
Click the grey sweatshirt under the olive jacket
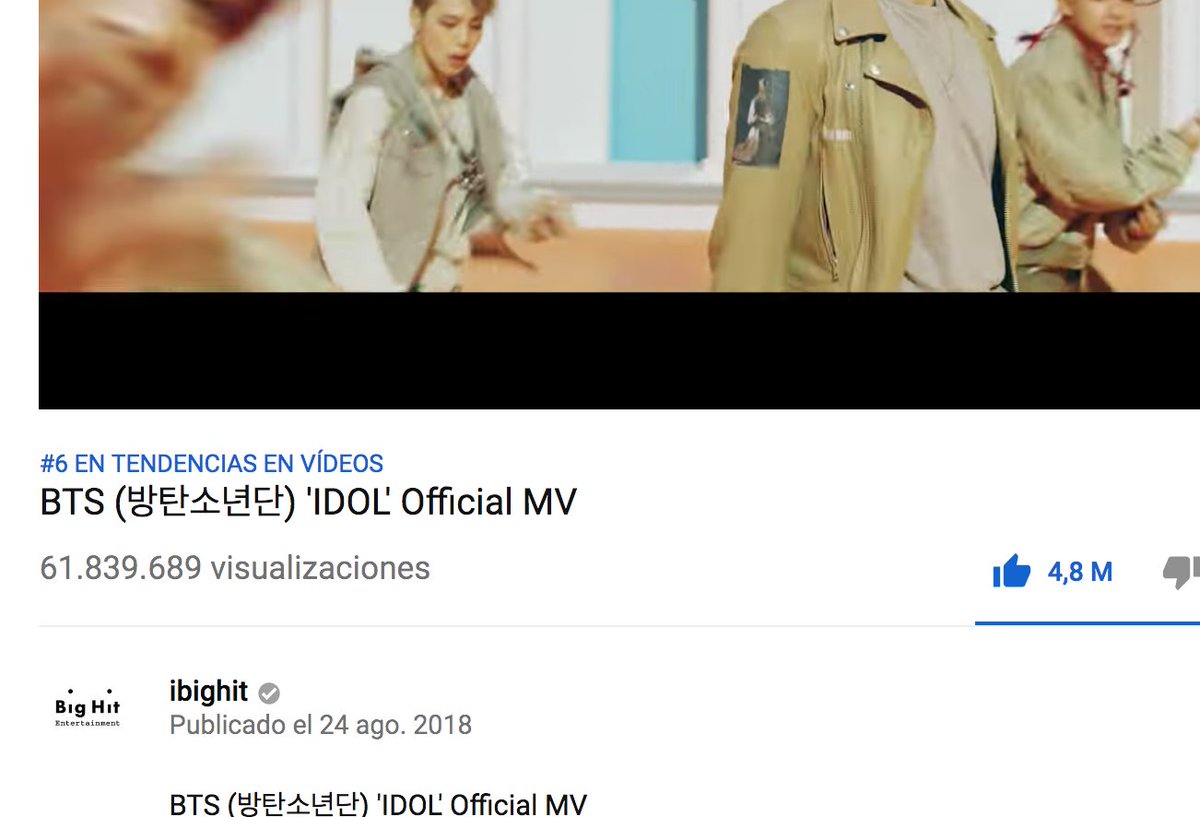(x=950, y=150)
